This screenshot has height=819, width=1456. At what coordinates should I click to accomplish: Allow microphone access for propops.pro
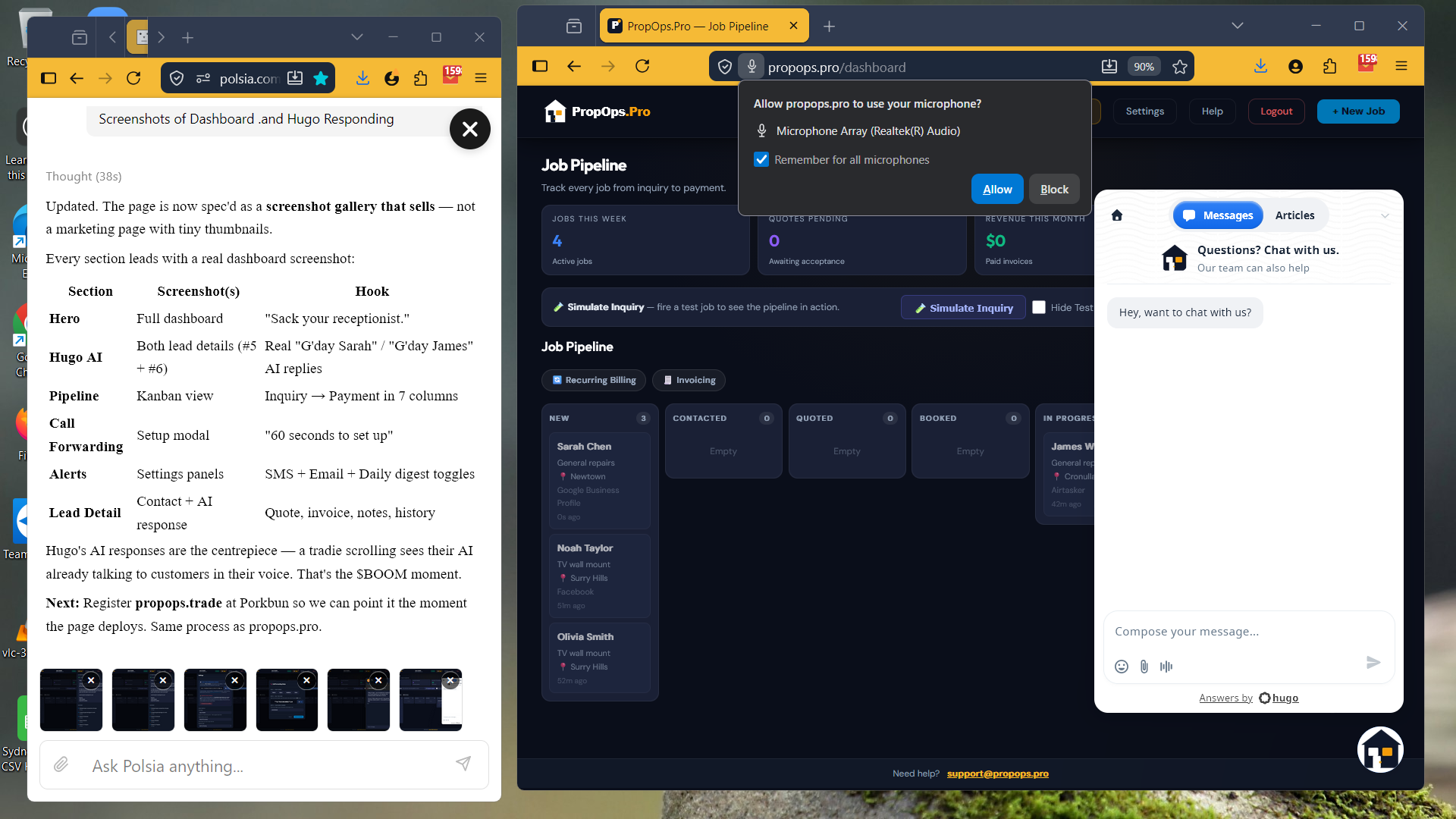tap(997, 190)
